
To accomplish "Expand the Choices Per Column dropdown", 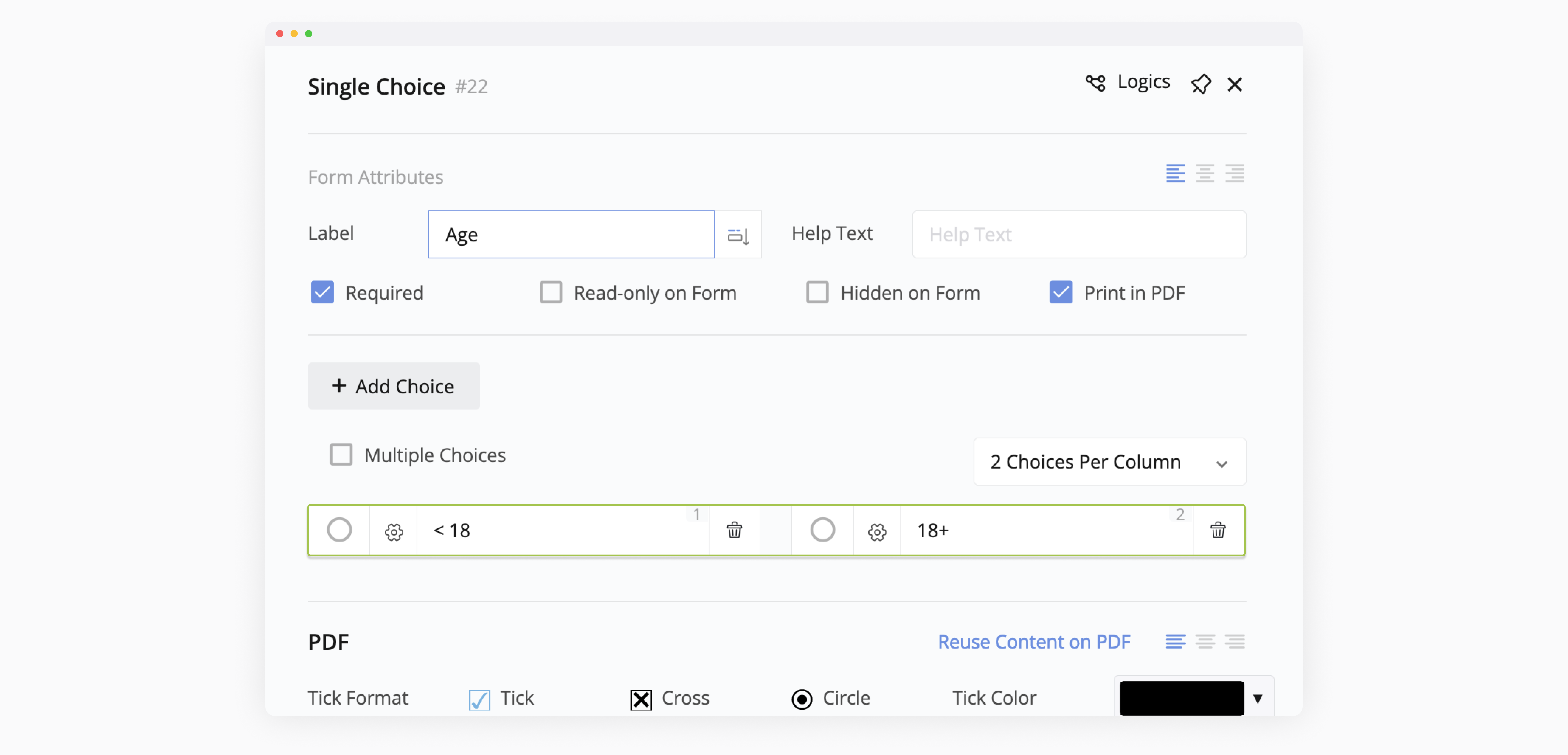I will 1109,462.
